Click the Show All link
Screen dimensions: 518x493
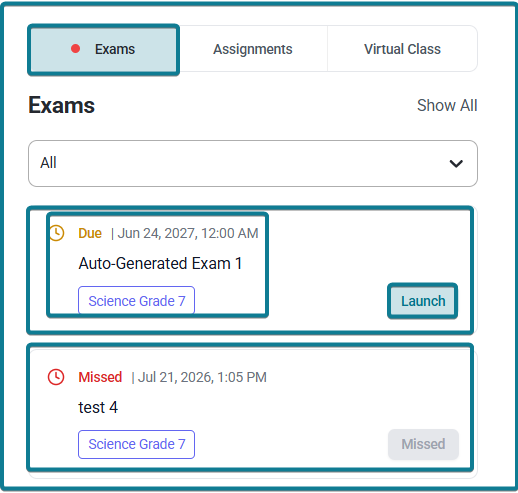447,105
